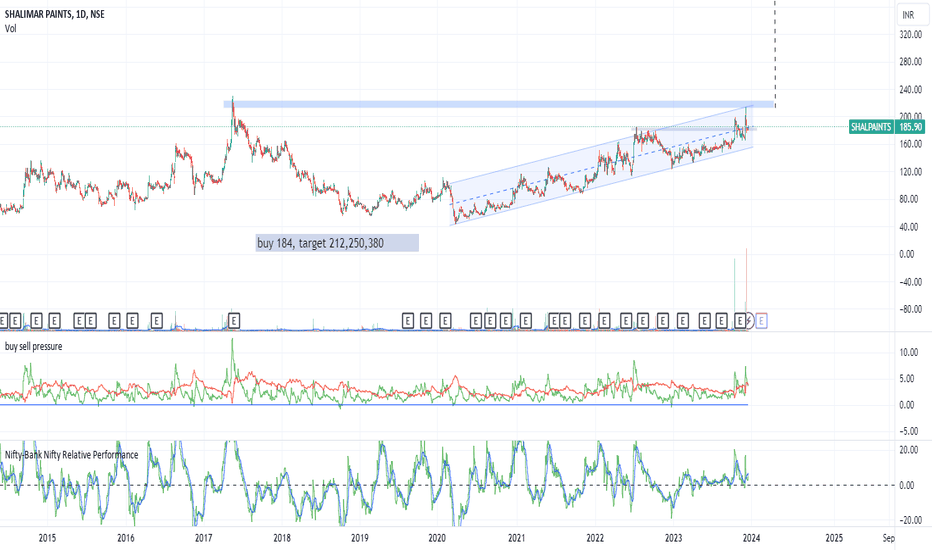Select the rising parallel channel drawing

601,165
